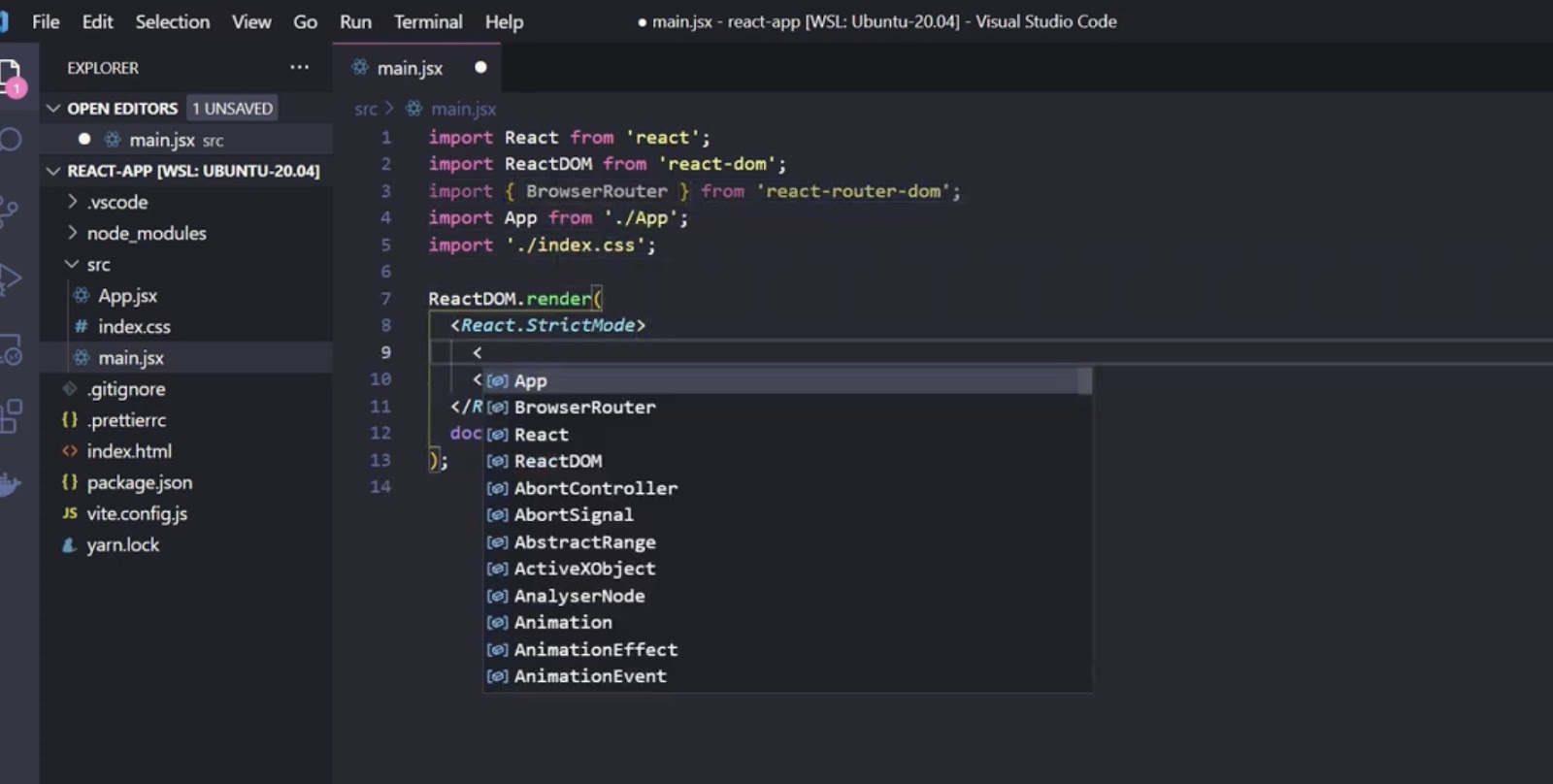
Task: Open package.json file
Action: click(x=140, y=481)
